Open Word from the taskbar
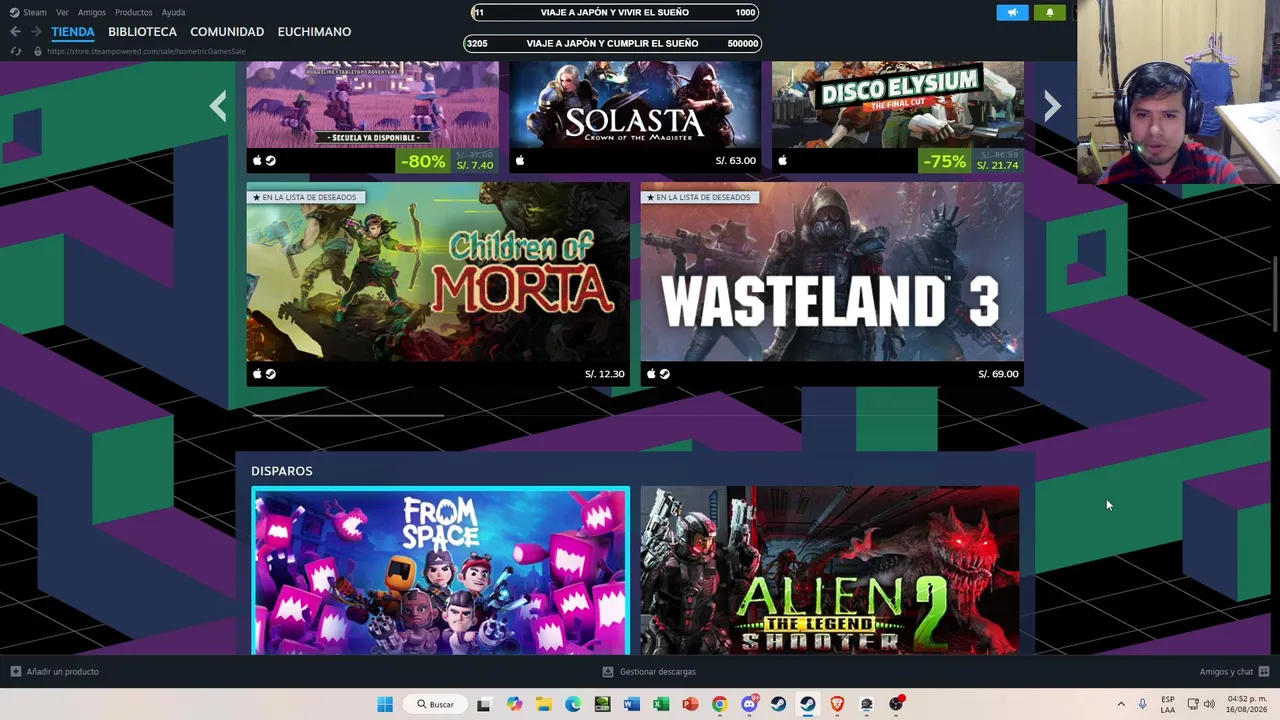Image resolution: width=1280 pixels, height=720 pixels. (x=631, y=704)
